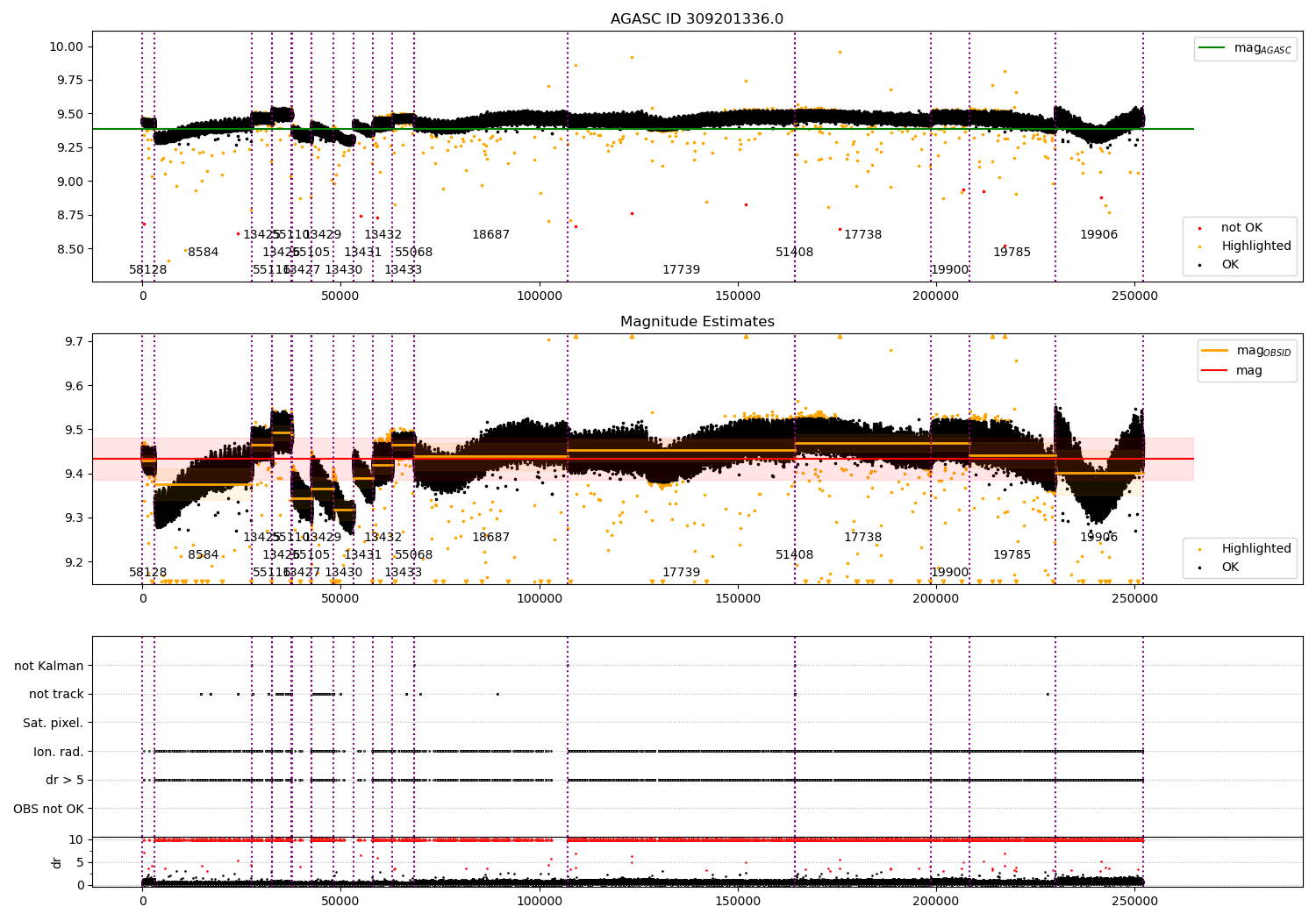Click x-tick 150000 under the middle plot
This screenshot has height=921, width=1316.
(x=738, y=598)
